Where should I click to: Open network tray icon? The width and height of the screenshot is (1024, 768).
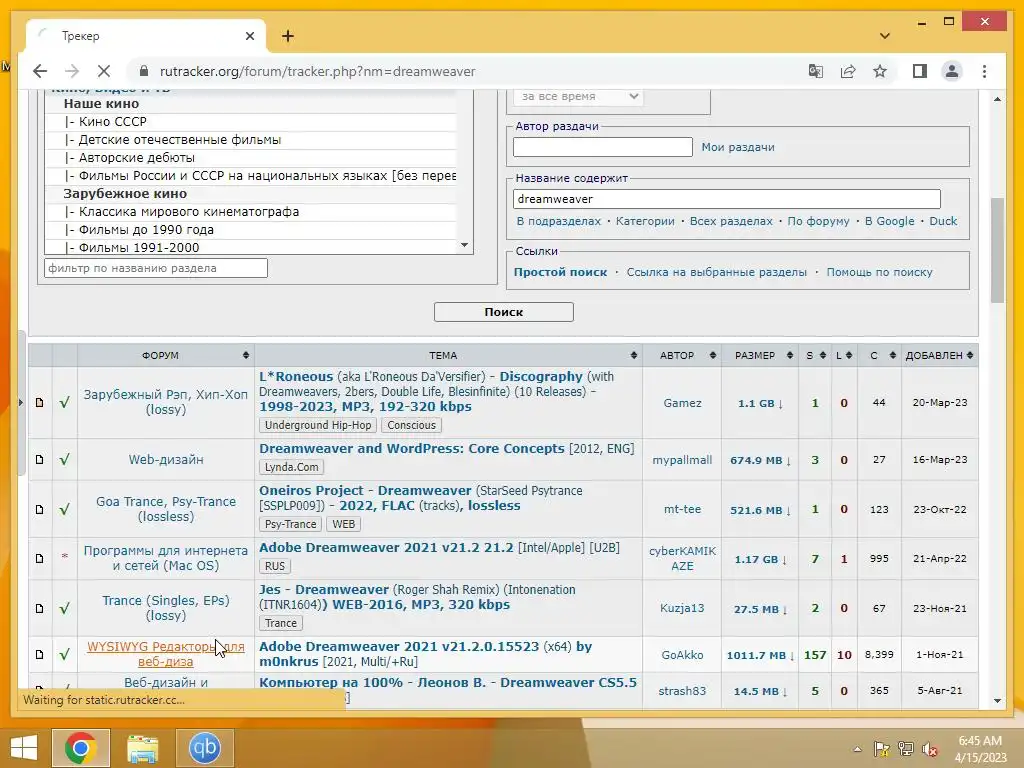[x=906, y=750]
